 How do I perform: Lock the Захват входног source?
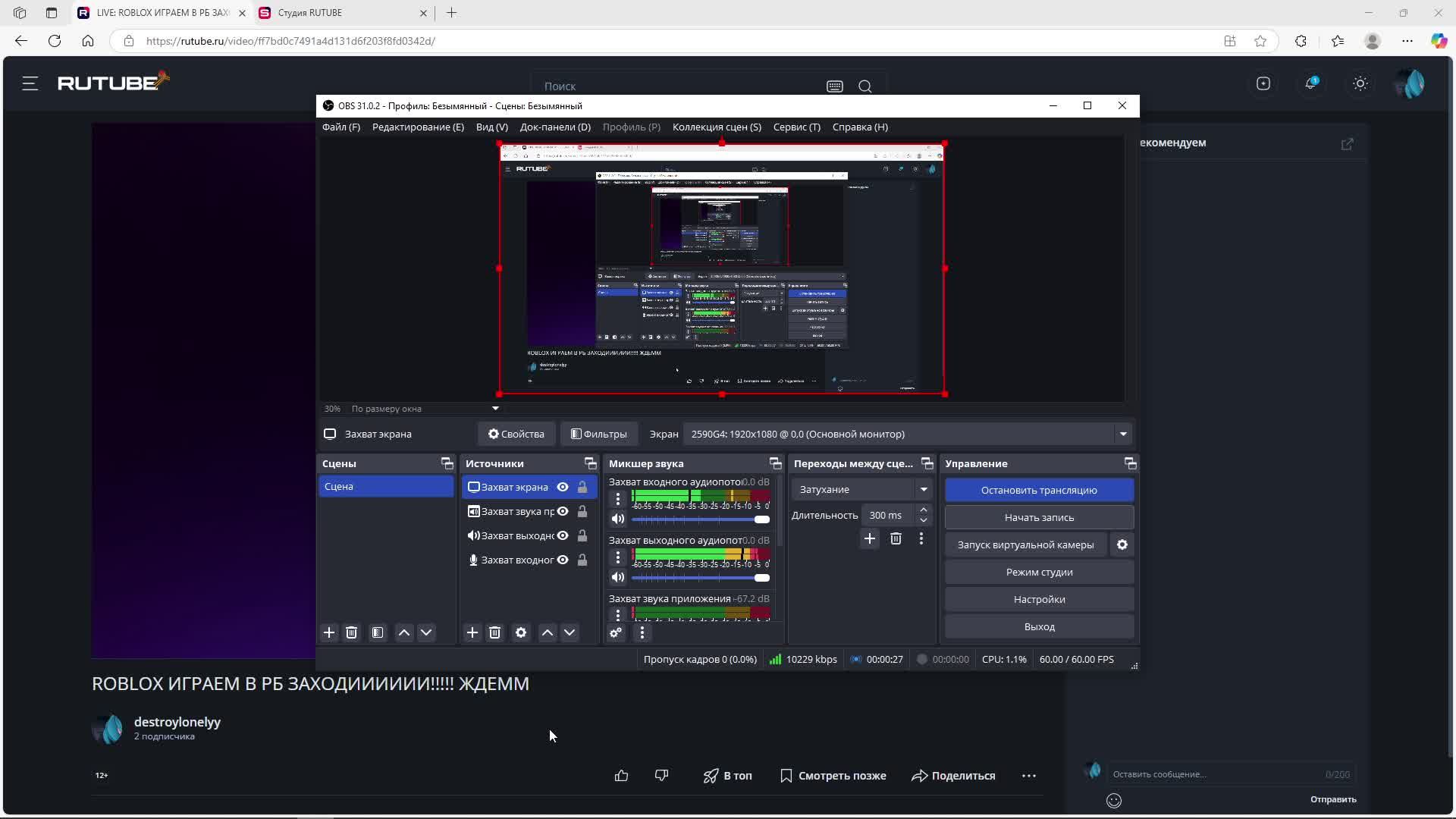pos(582,560)
